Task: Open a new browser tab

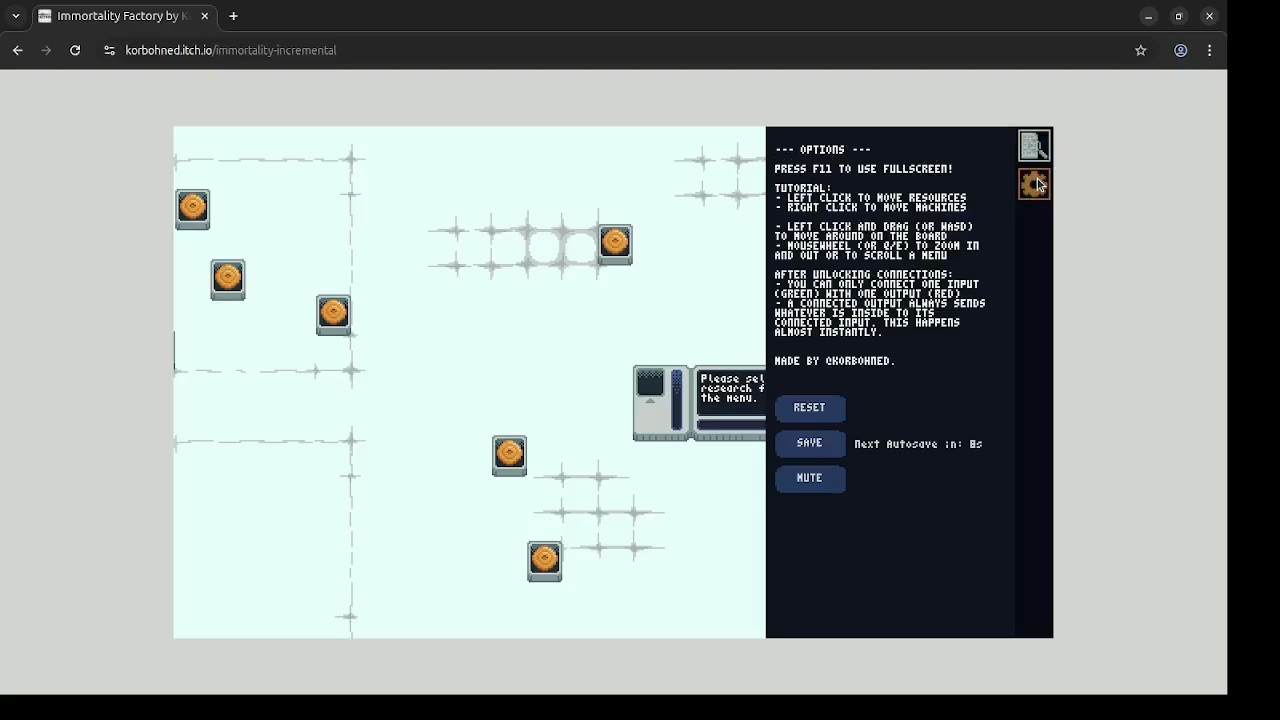Action: [233, 16]
